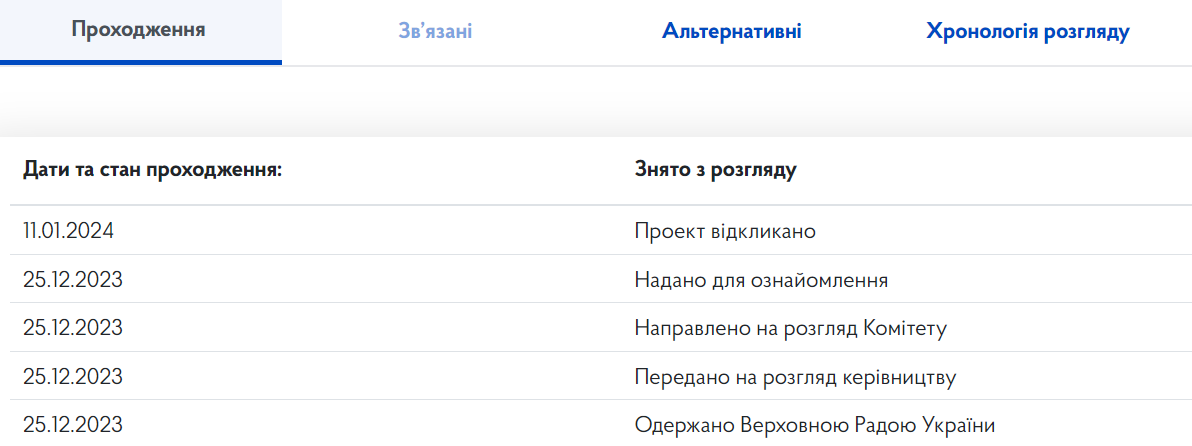The height and width of the screenshot is (446, 1192).
Task: Select the date 11.01.2024
Action: [69, 231]
